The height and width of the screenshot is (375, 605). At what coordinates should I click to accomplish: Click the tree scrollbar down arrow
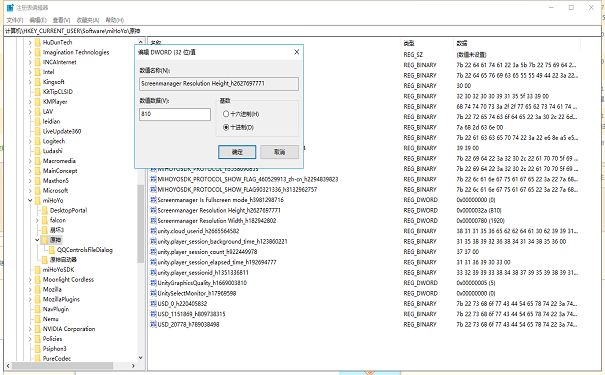pos(140,358)
